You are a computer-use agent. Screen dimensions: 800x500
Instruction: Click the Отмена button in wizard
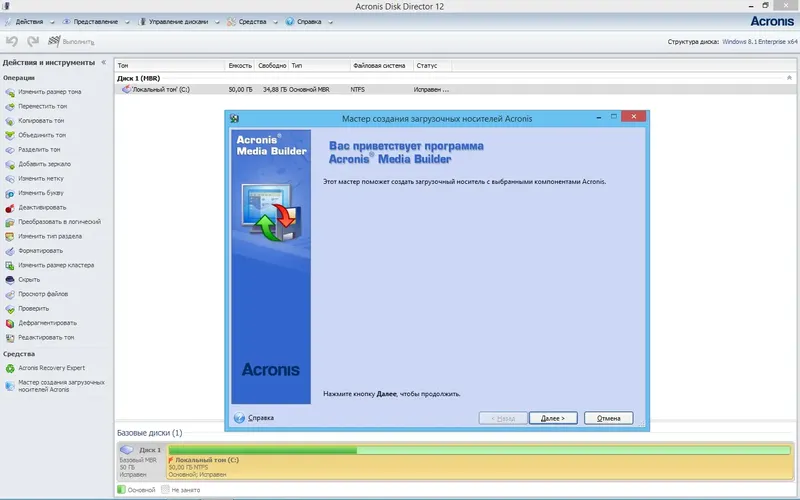609,418
